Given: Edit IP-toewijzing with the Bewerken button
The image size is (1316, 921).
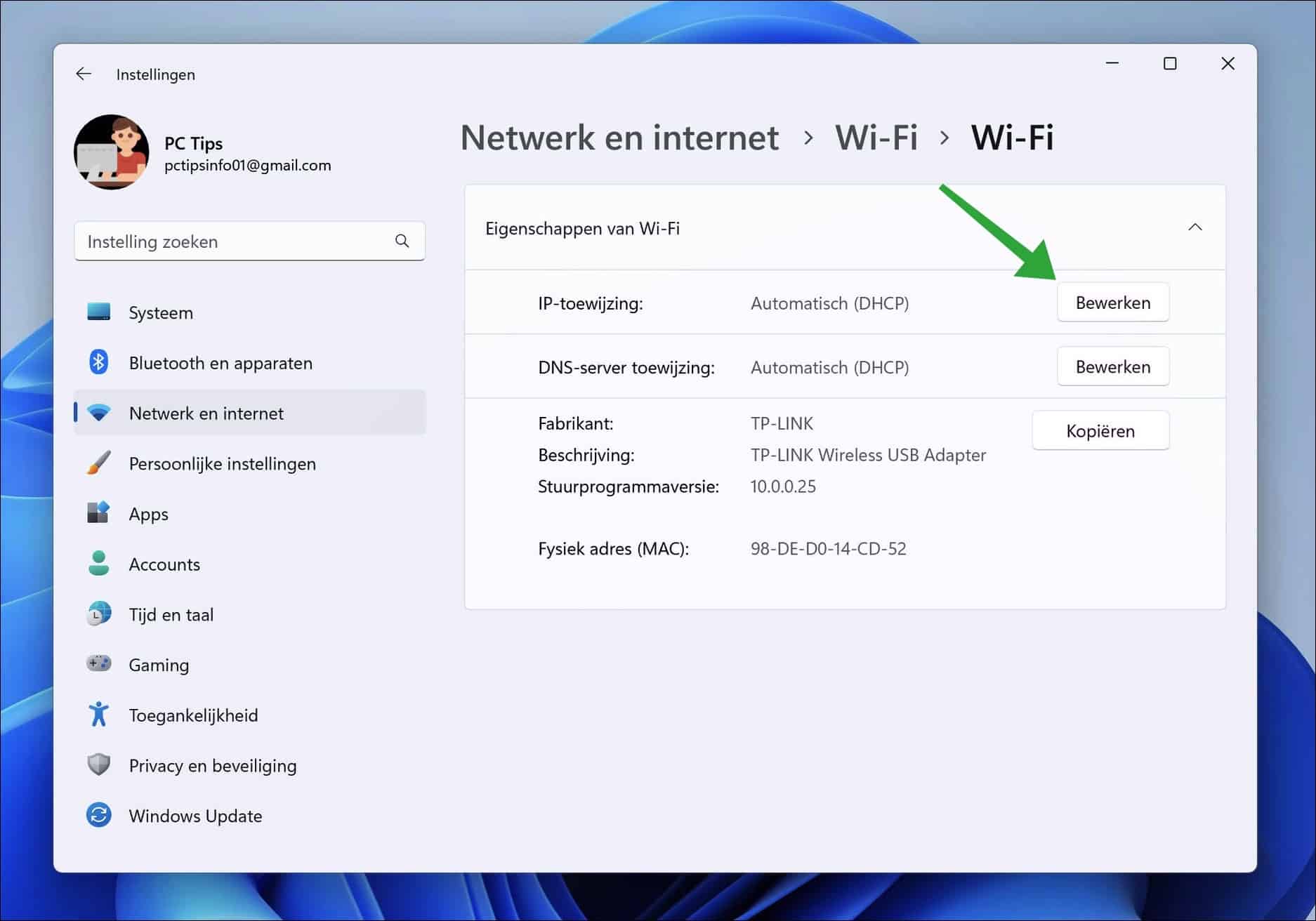Looking at the screenshot, I should (1113, 302).
